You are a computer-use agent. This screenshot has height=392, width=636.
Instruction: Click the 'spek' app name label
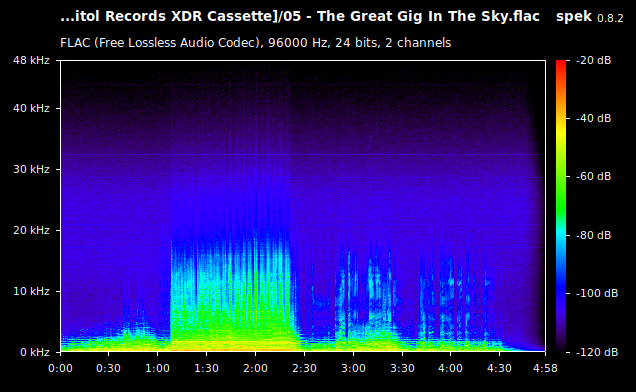point(574,17)
